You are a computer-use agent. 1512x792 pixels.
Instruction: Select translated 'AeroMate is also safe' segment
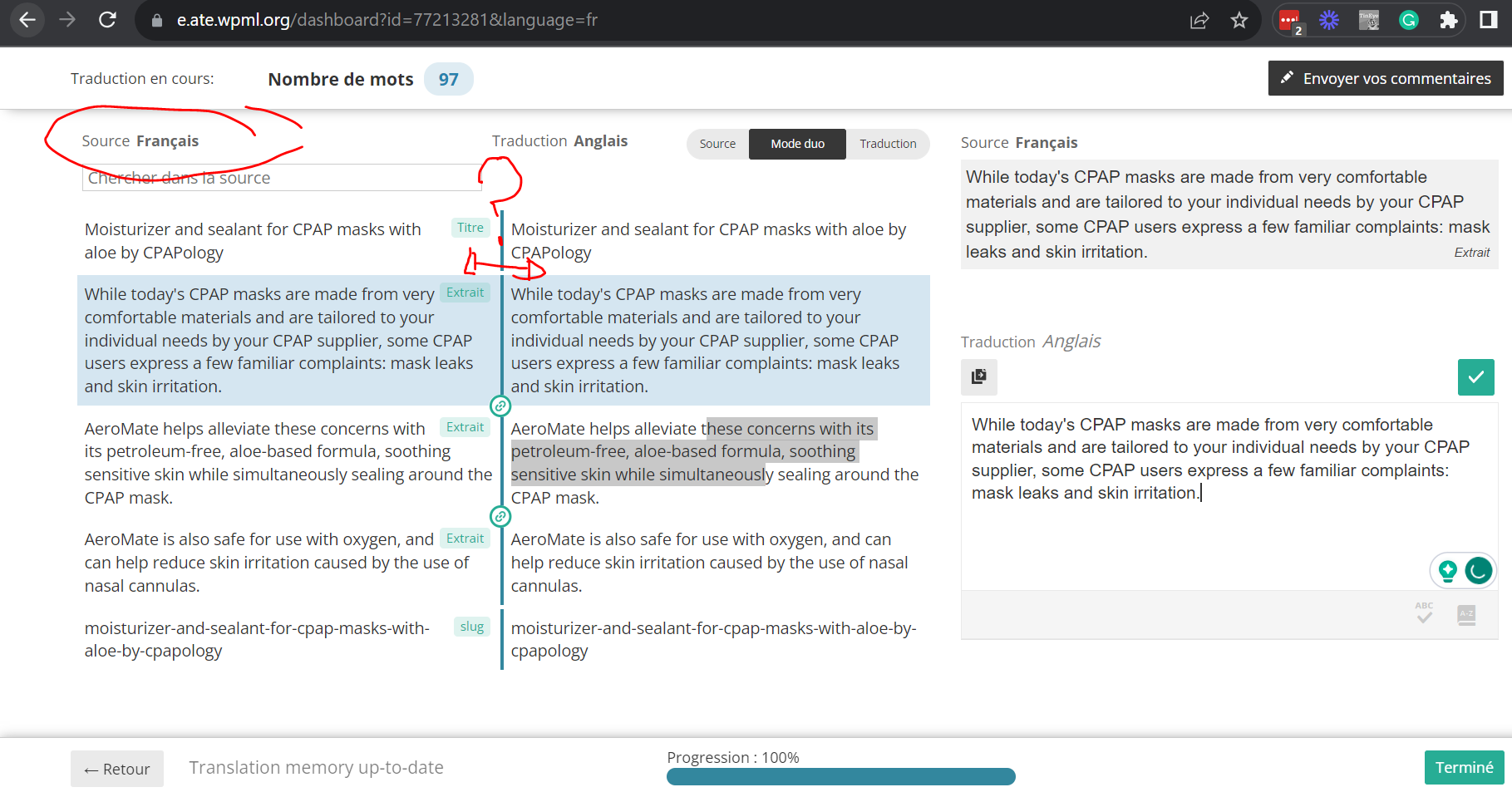[x=709, y=563]
